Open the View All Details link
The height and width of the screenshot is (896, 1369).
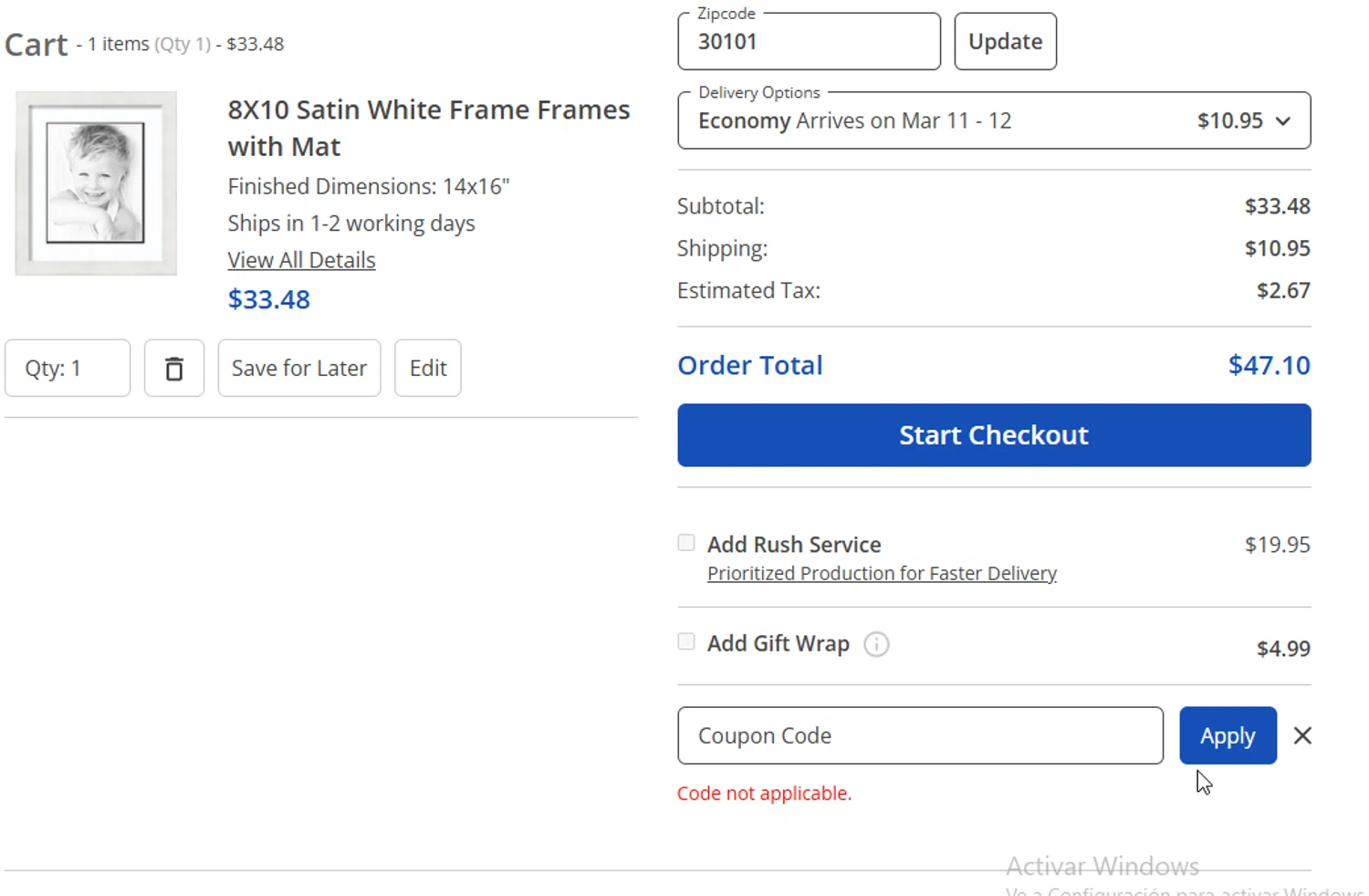coord(301,261)
